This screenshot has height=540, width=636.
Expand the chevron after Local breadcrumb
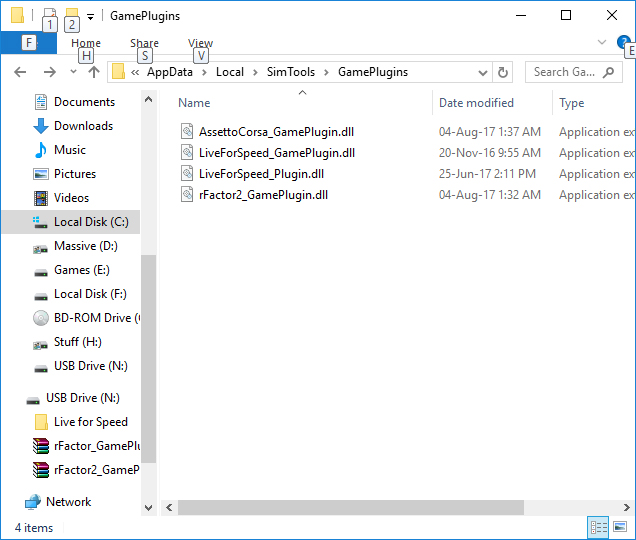click(255, 73)
